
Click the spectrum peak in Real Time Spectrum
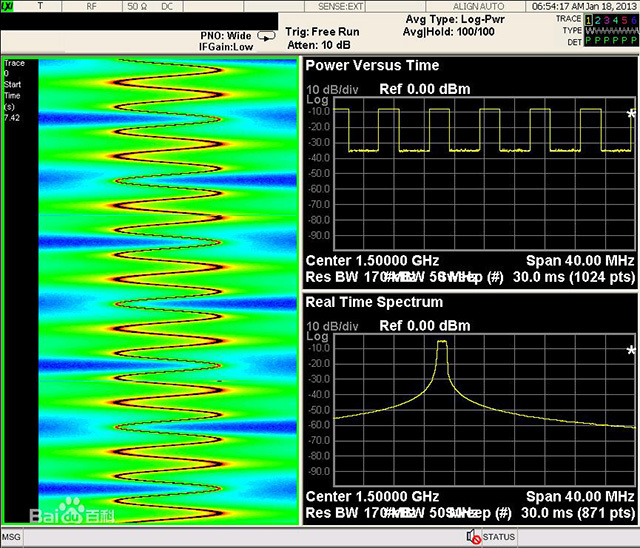click(x=442, y=342)
